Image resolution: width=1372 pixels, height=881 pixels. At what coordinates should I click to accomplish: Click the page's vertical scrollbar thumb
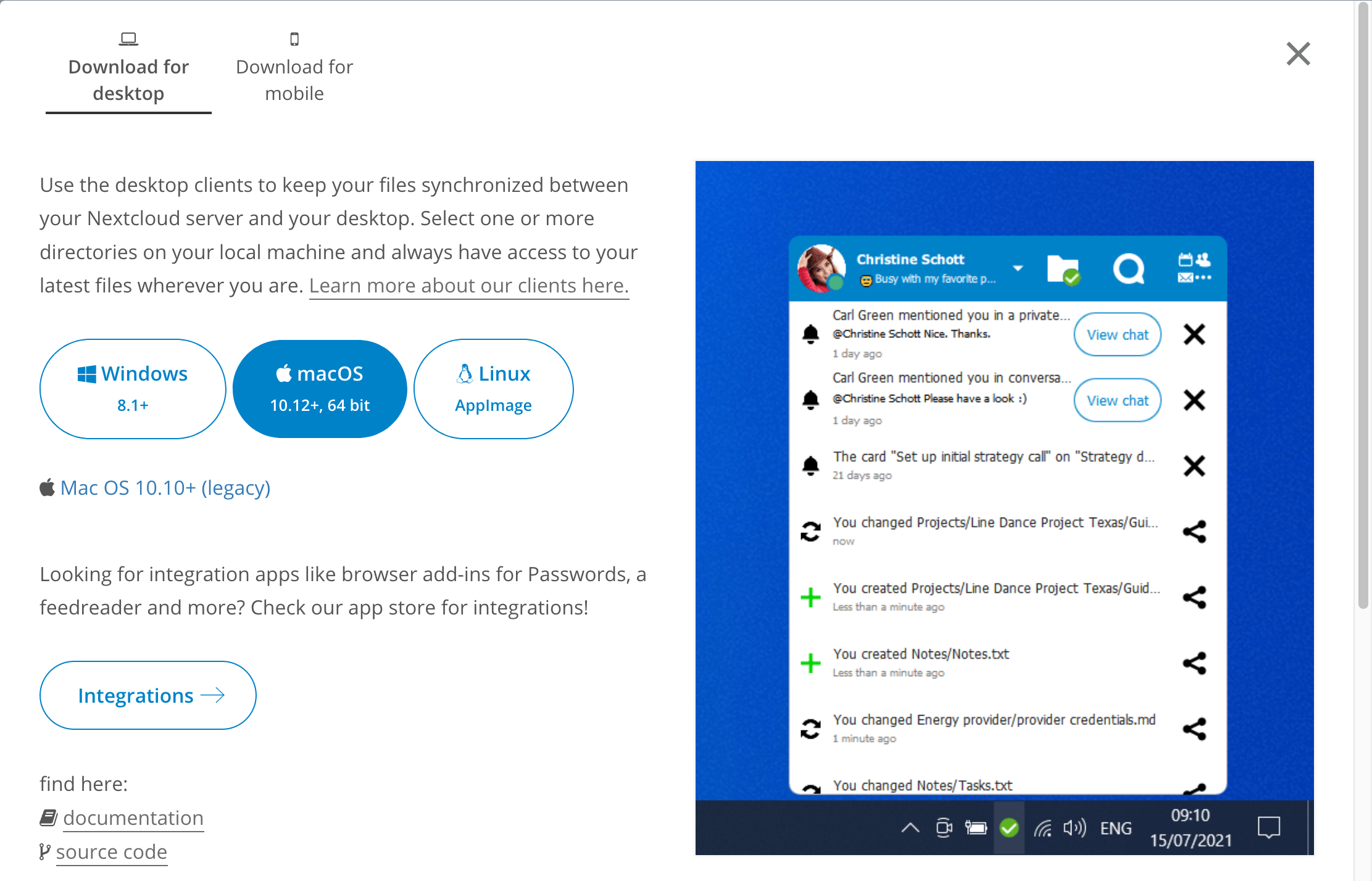point(1363,305)
